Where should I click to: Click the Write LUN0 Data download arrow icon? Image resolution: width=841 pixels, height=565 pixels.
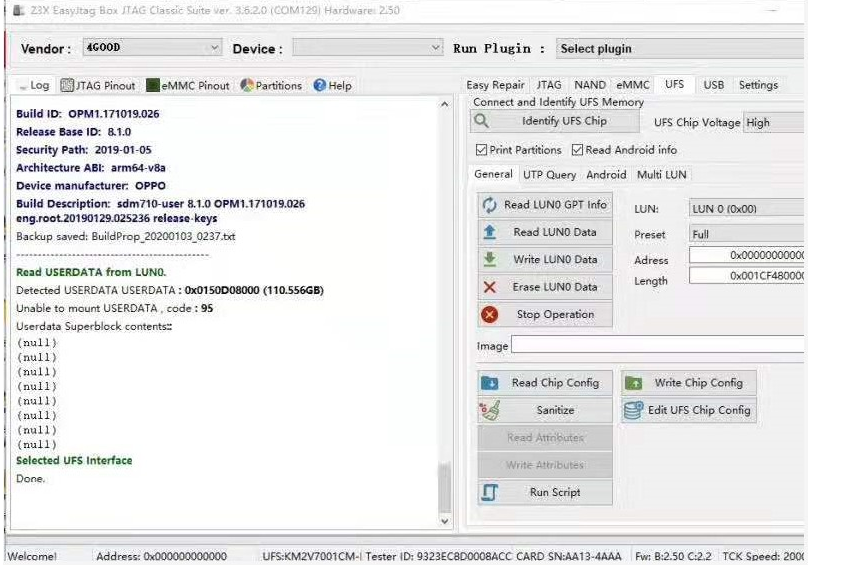489,260
